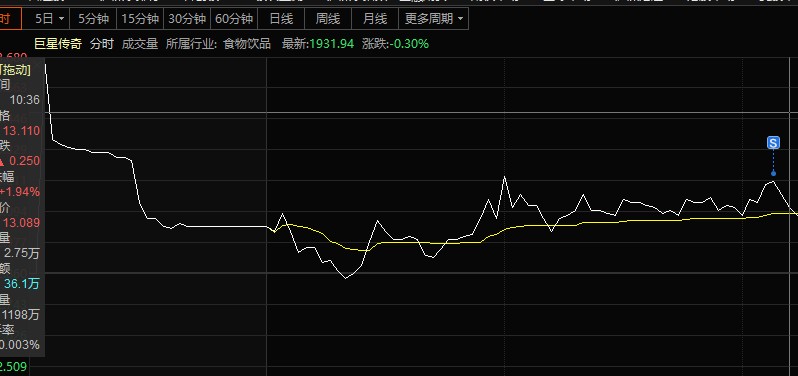The height and width of the screenshot is (376, 798).
Task: Click the 分时 label next to 巨星传奇
Action: 102,44
